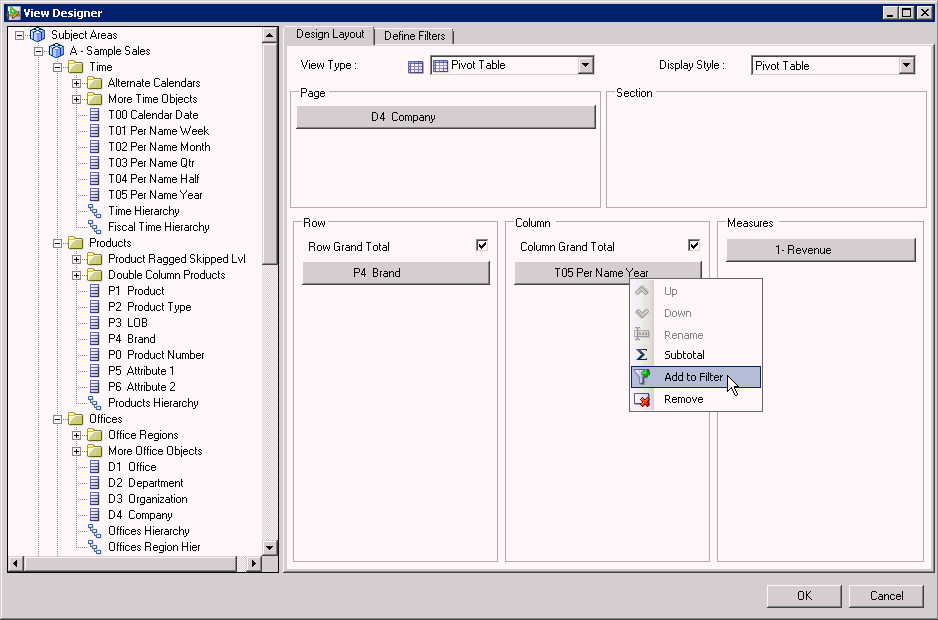
Task: Click the A - Sample Sales cube icon
Action: 56,51
